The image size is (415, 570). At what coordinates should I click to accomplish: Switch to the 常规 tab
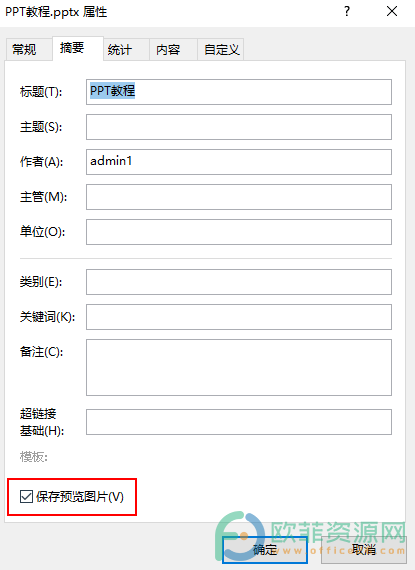tap(24, 49)
